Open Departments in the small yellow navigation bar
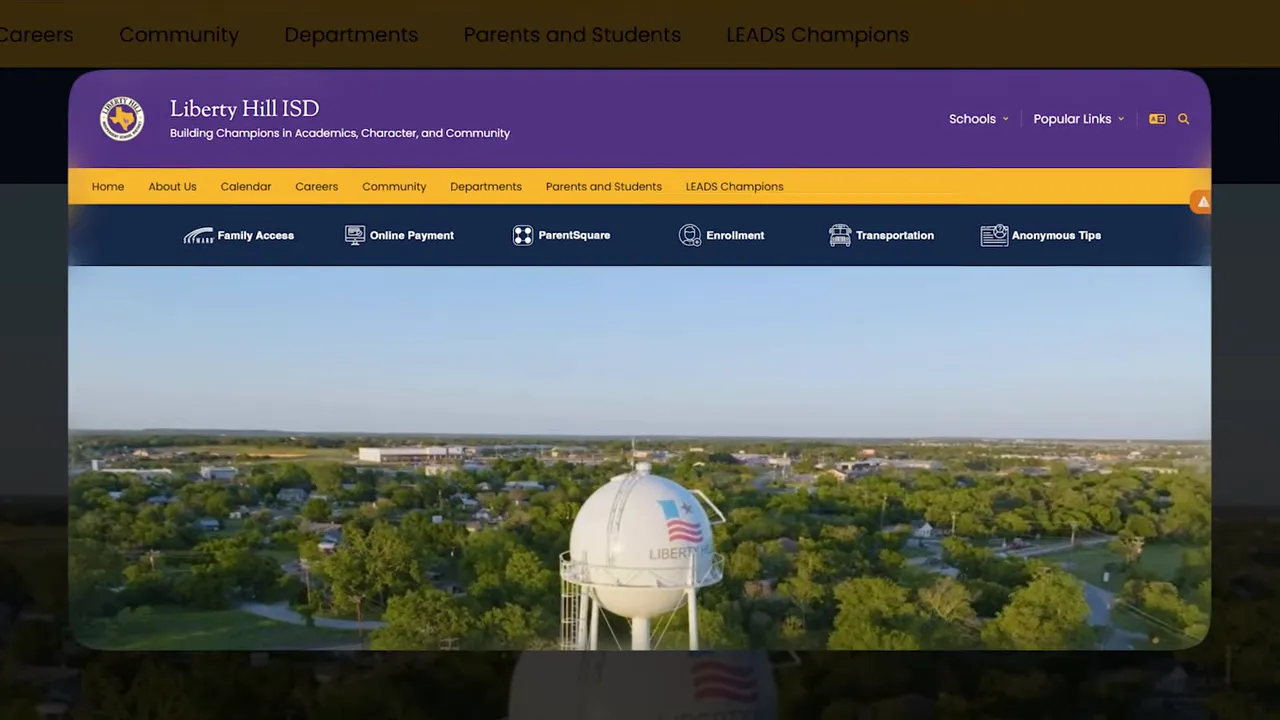Screen dimensions: 1280x720 coord(486,186)
